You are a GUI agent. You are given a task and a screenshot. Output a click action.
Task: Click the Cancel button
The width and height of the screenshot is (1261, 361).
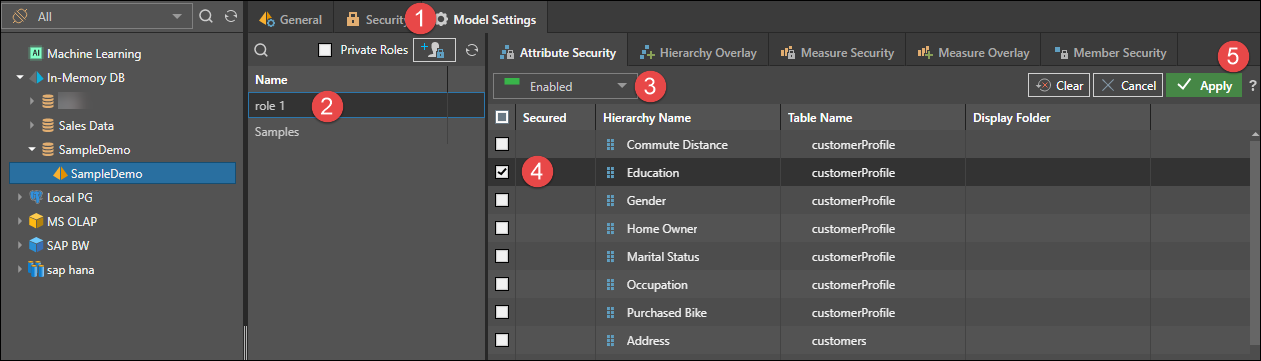pos(1127,86)
